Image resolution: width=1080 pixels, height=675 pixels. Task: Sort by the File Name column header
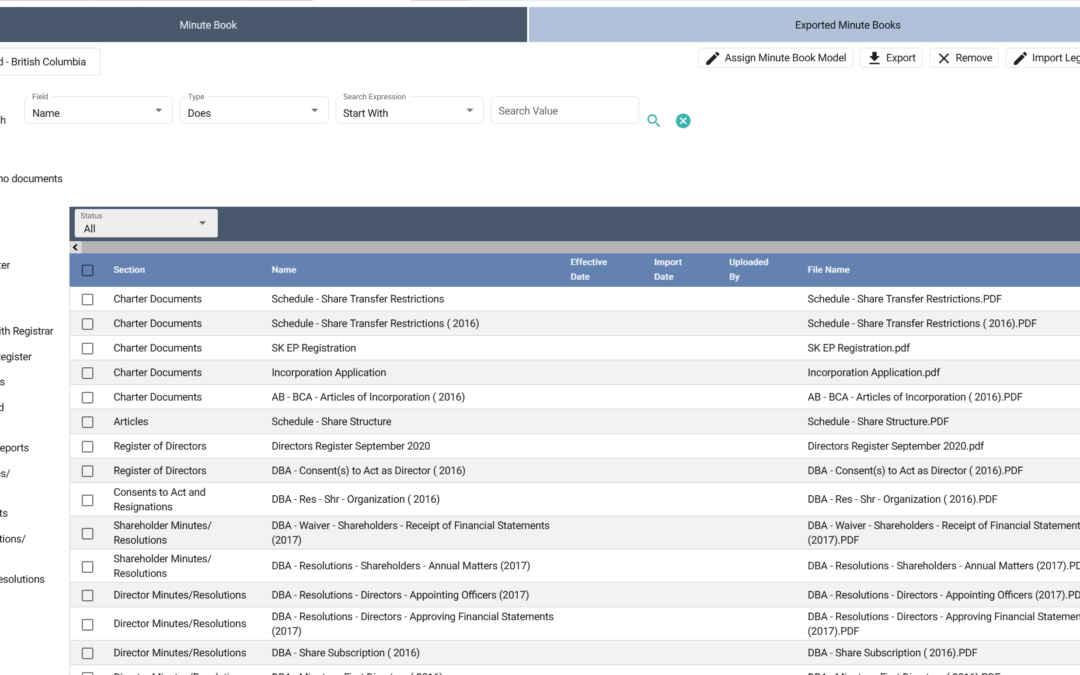[x=828, y=270]
